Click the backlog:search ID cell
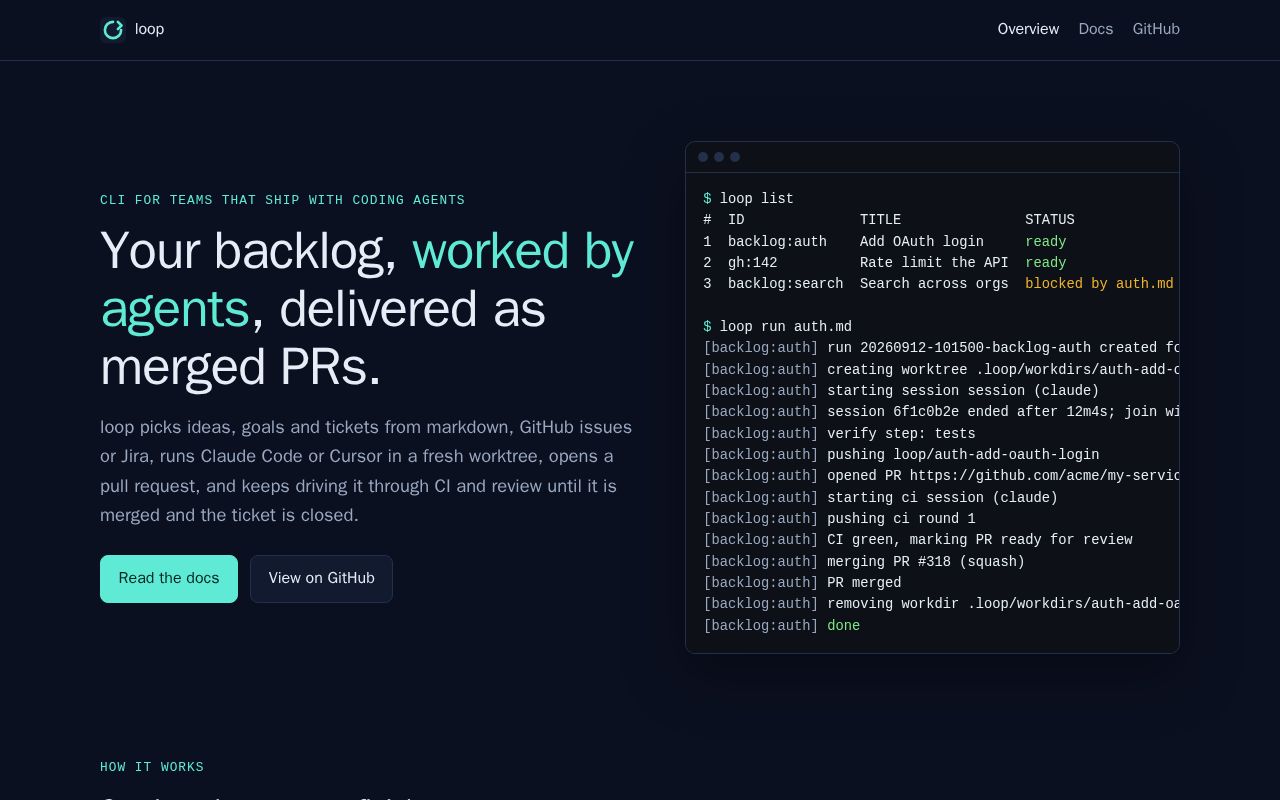This screenshot has height=800, width=1280. (785, 284)
